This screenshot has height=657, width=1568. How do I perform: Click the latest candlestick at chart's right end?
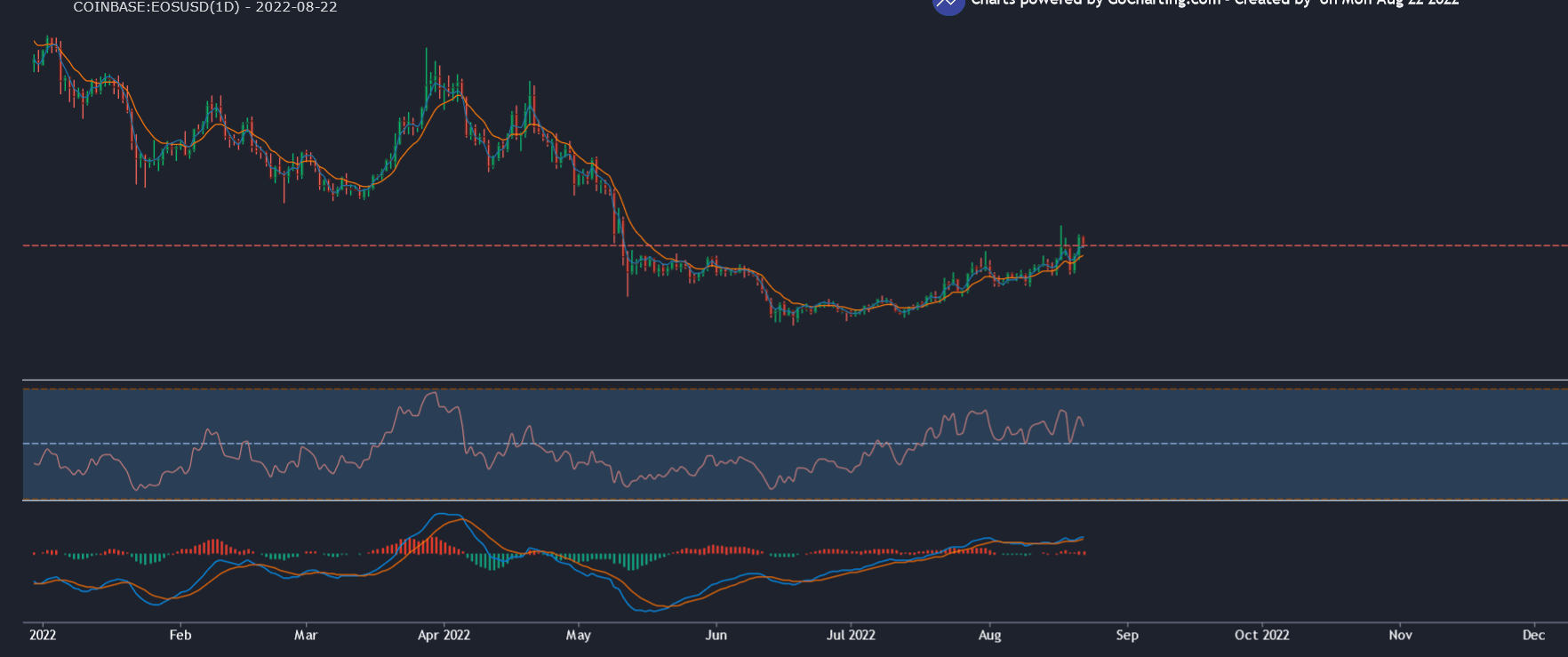coord(1082,243)
